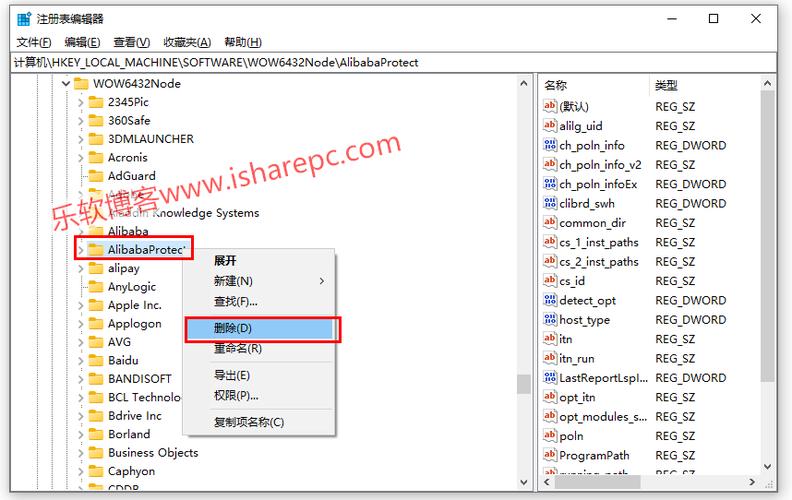Click the tree pane scroll-up arrow
Viewport: 792px width, 500px height.
coord(524,83)
